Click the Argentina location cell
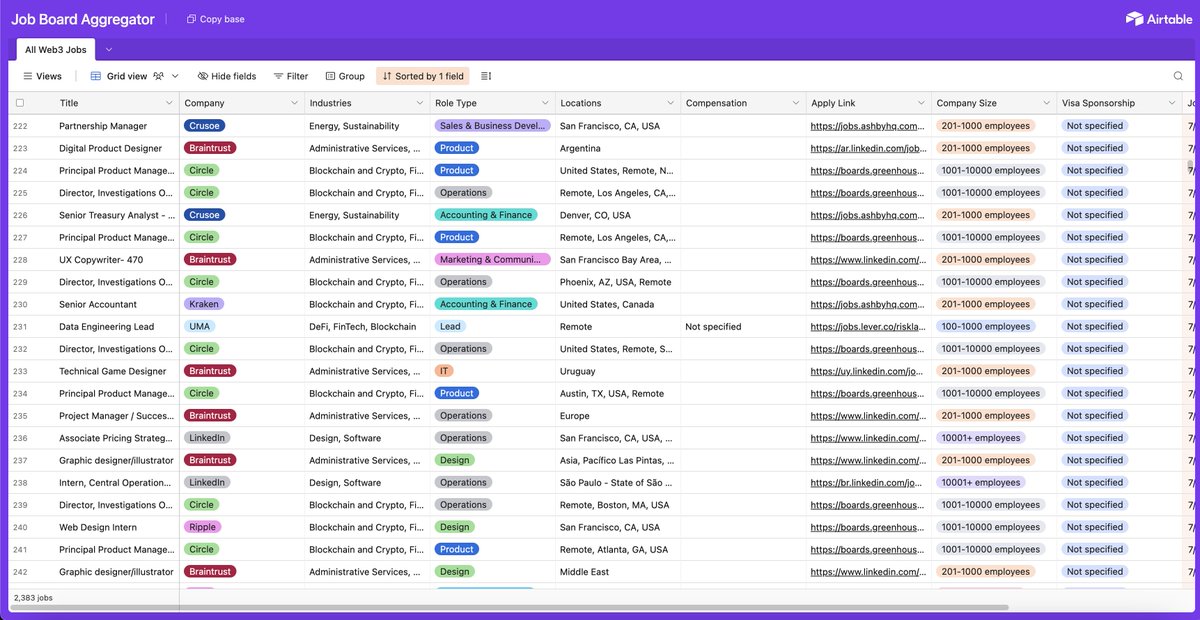Screen dimensions: 1200x620 [618, 148]
